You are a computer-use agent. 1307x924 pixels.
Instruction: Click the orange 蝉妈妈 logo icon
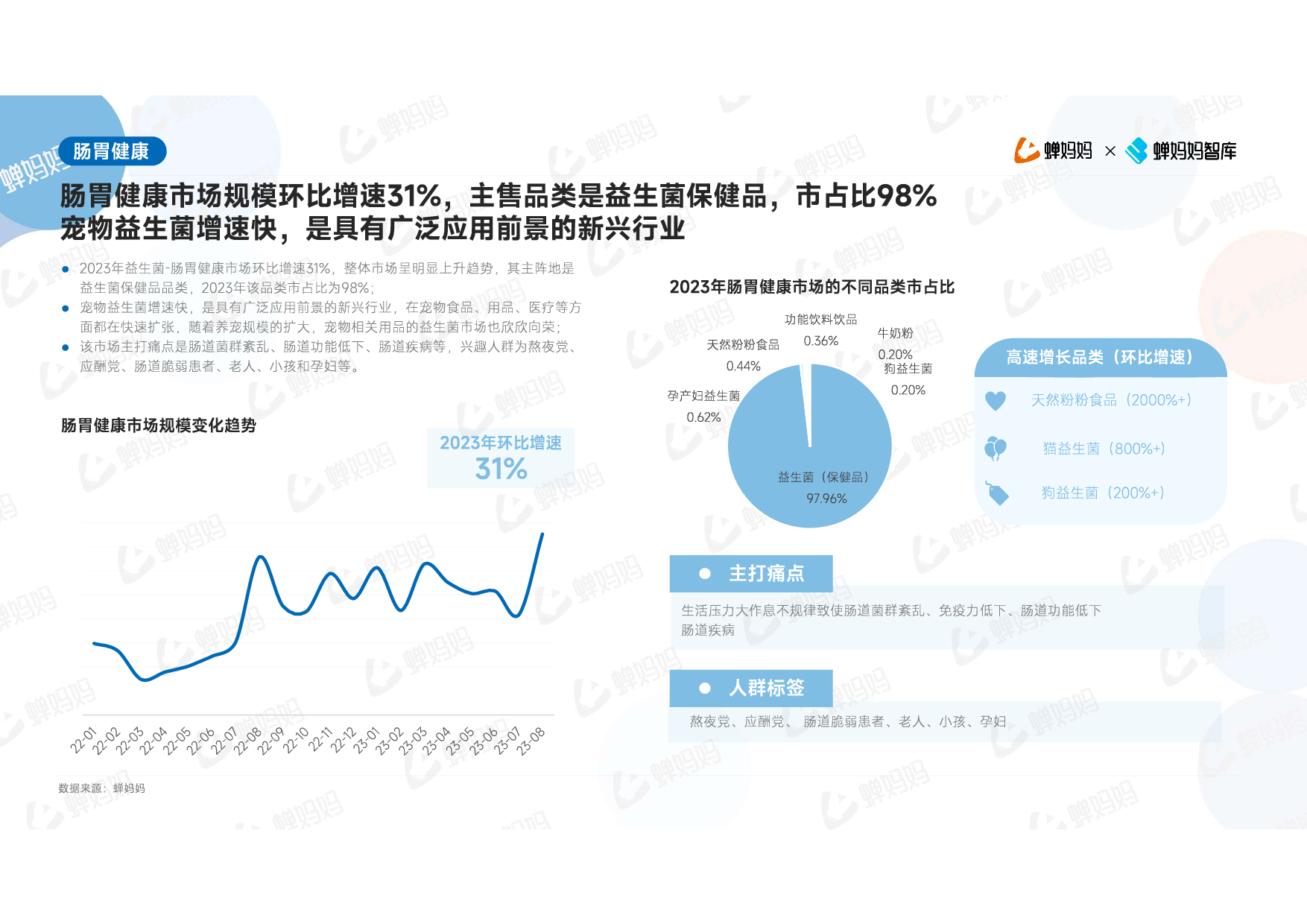[1026, 151]
